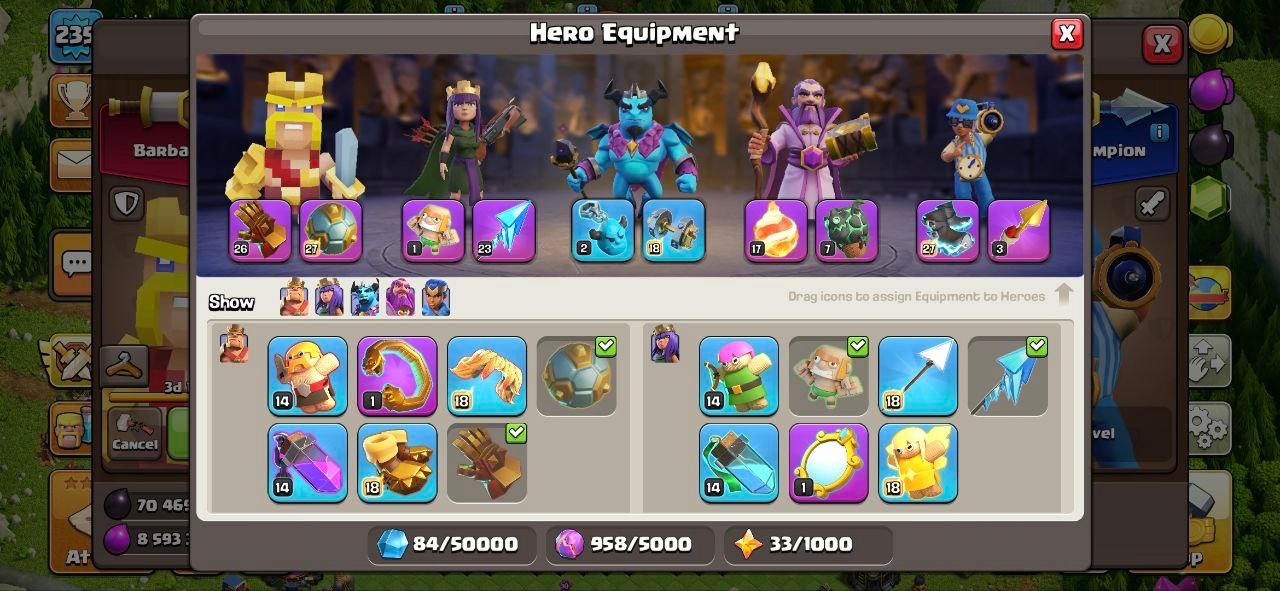Choose the Vampstache equipment icon

tap(487, 375)
